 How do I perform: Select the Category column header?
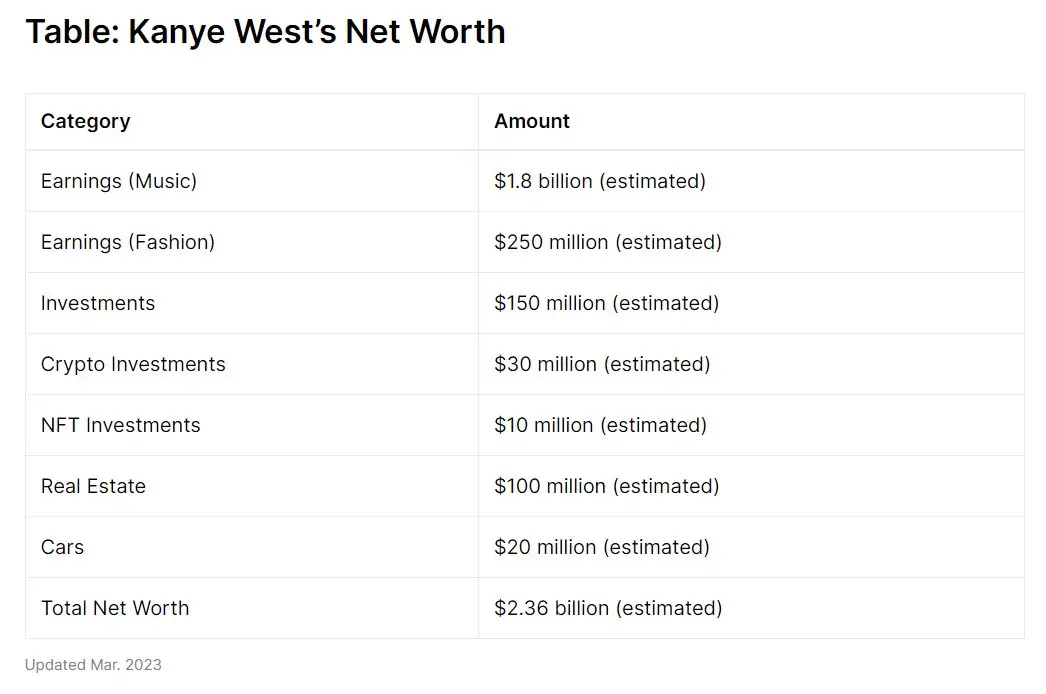point(86,121)
